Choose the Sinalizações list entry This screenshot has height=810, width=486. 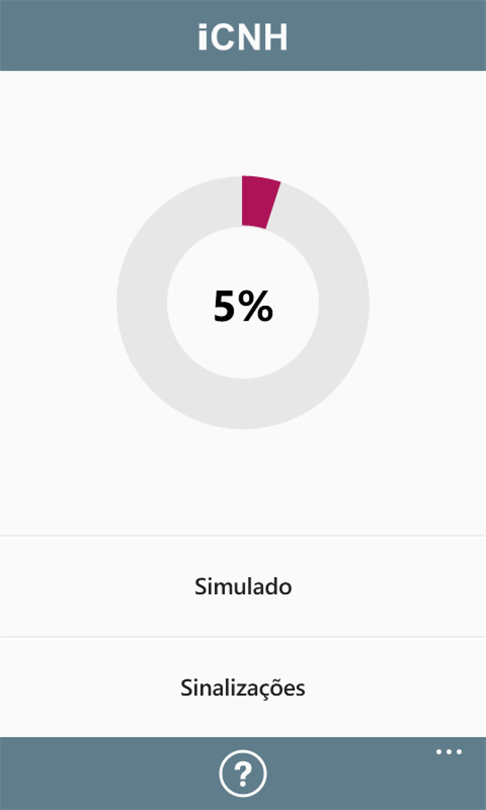coord(243,688)
